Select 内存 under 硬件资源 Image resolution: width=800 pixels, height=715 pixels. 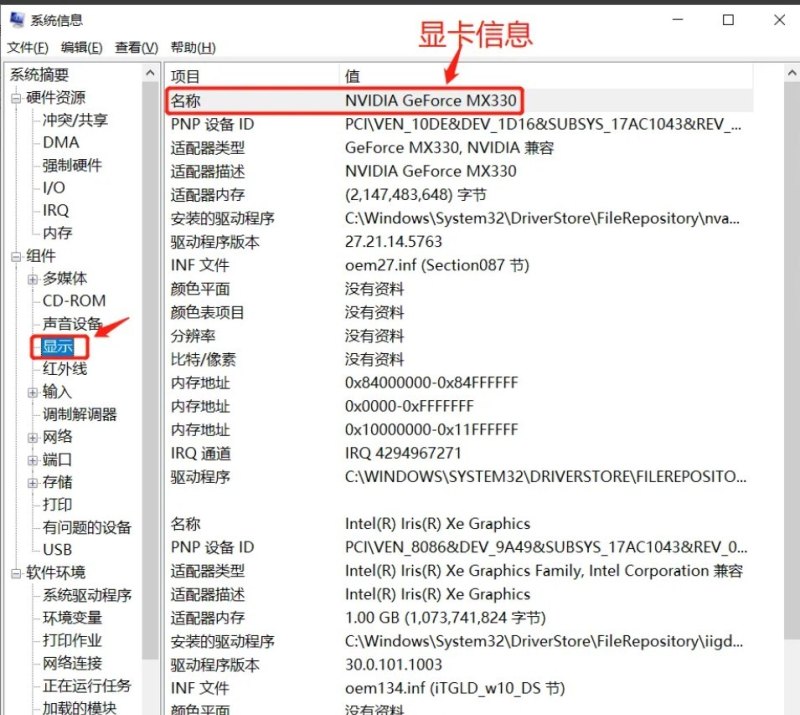[x=57, y=233]
